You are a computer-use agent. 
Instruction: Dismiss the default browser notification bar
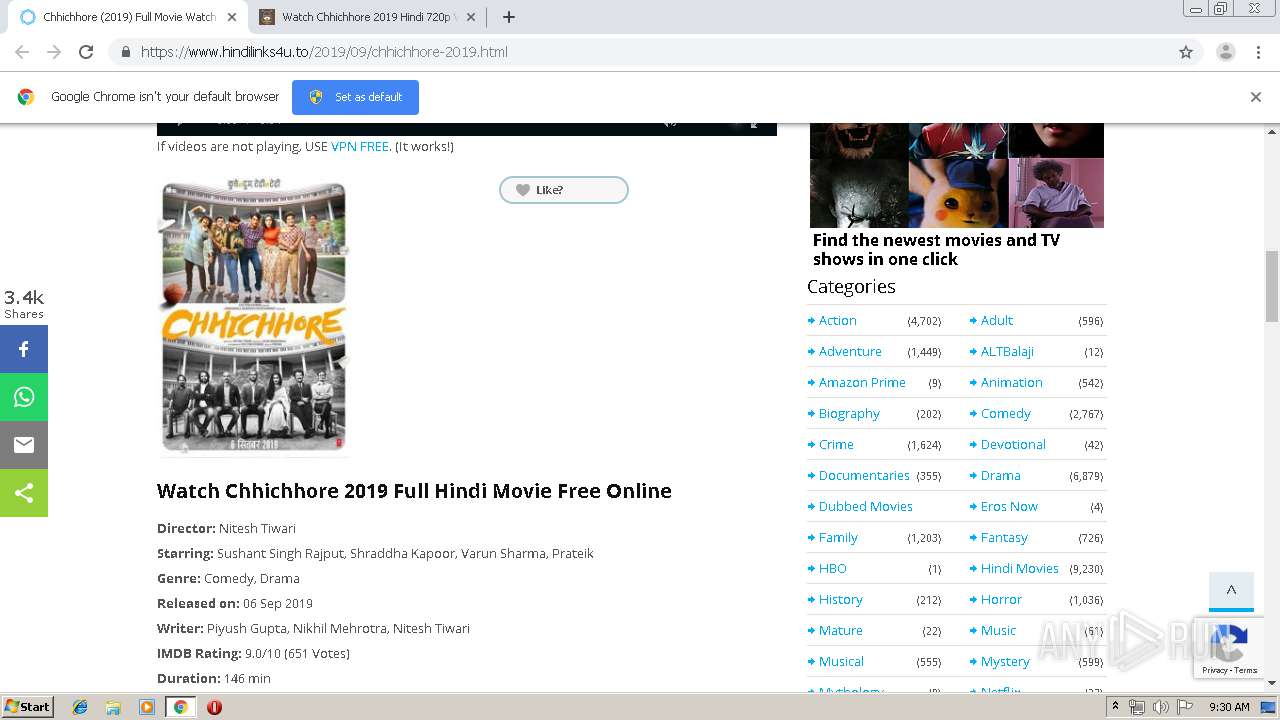click(x=1255, y=97)
